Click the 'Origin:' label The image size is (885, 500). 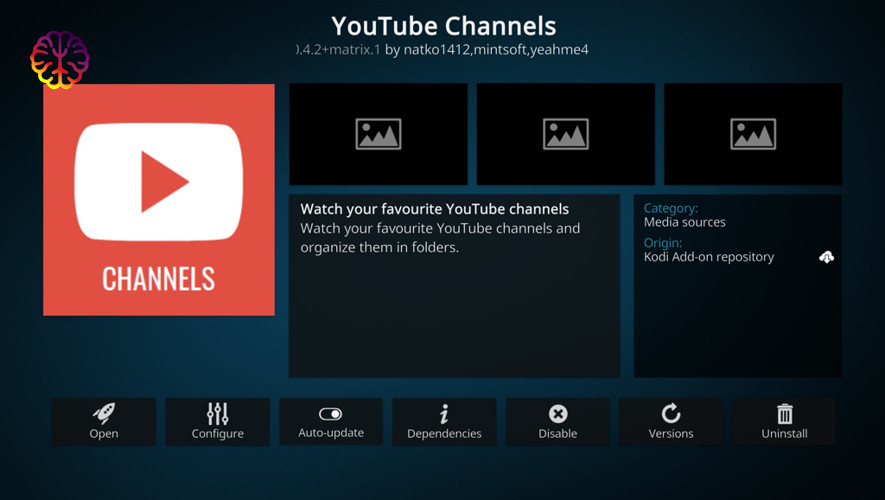pos(663,243)
